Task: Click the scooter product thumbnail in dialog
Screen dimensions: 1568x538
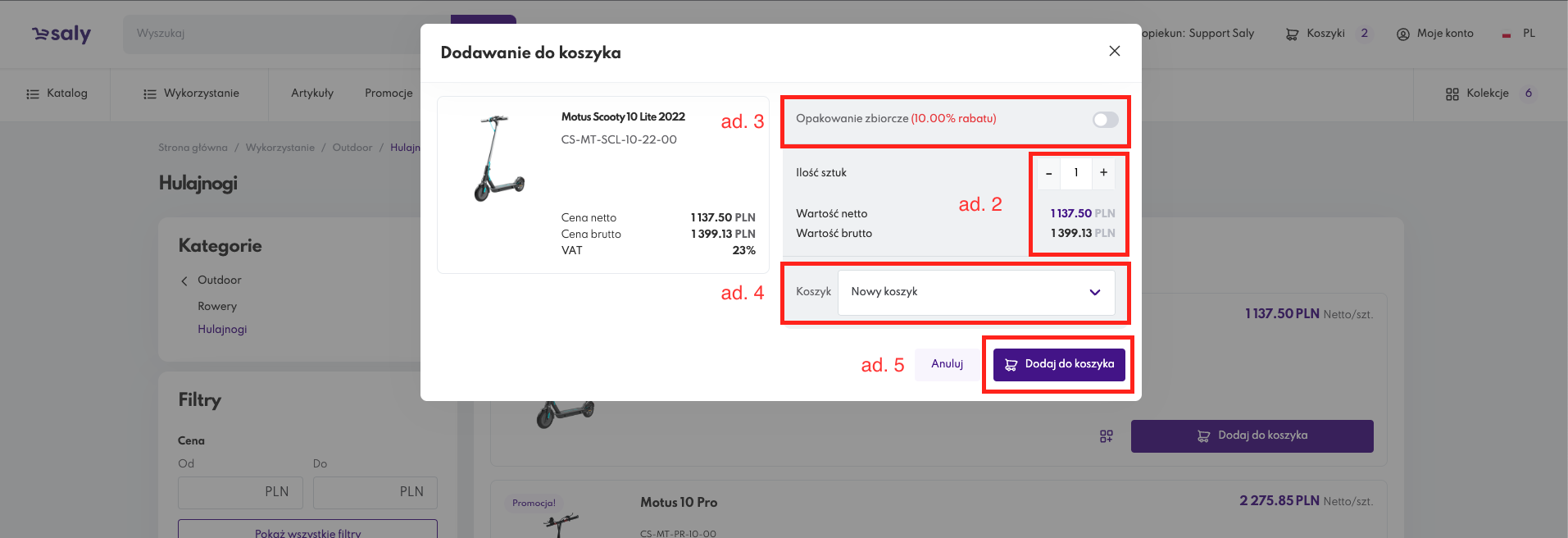Action: pos(498,159)
